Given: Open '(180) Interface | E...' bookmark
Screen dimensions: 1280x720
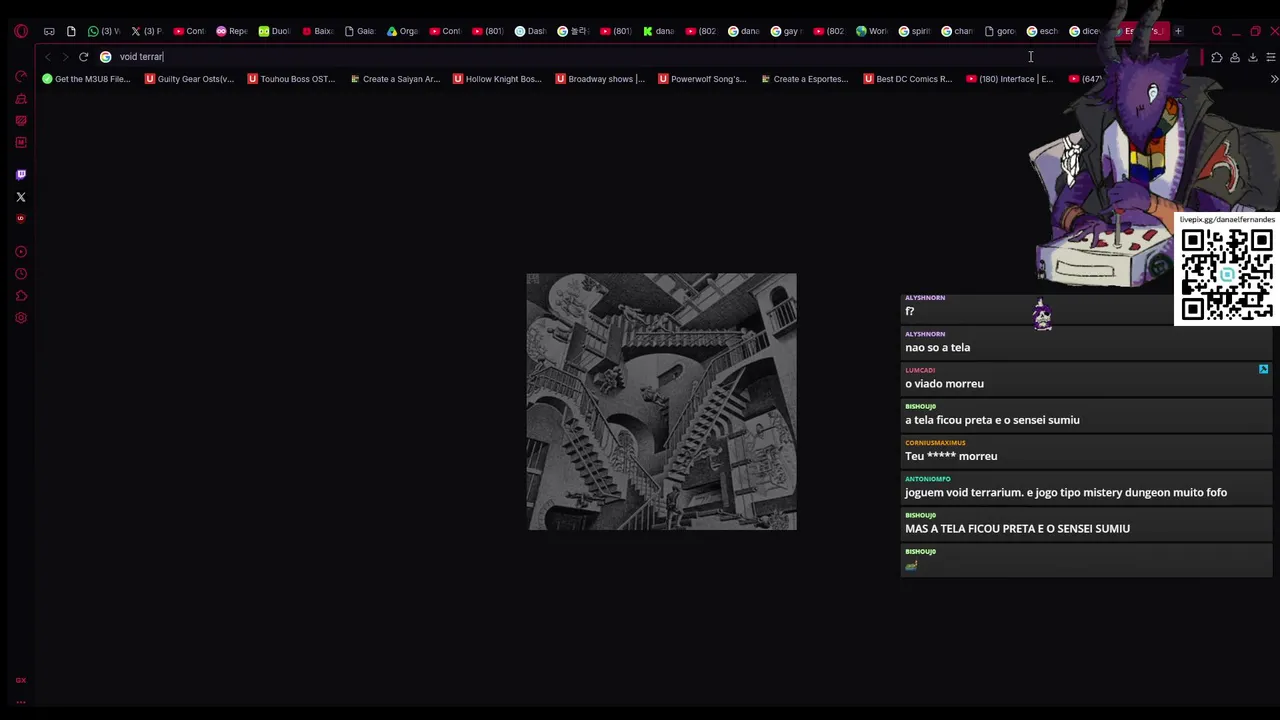Looking at the screenshot, I should pos(1010,79).
